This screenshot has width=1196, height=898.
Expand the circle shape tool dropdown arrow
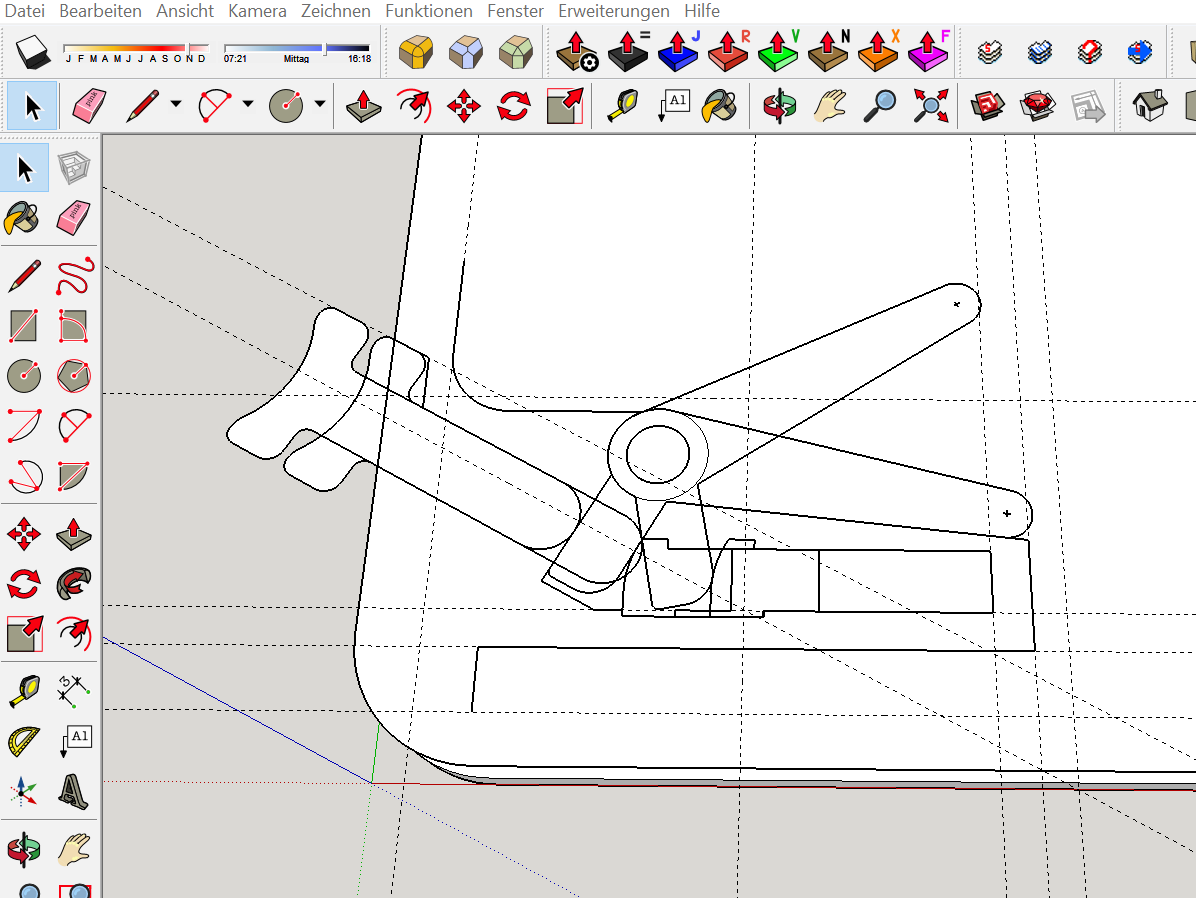320,104
